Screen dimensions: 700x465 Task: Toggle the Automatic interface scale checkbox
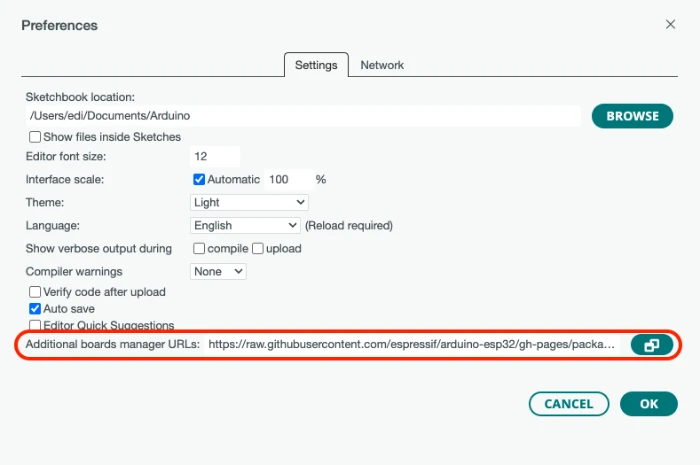point(199,179)
